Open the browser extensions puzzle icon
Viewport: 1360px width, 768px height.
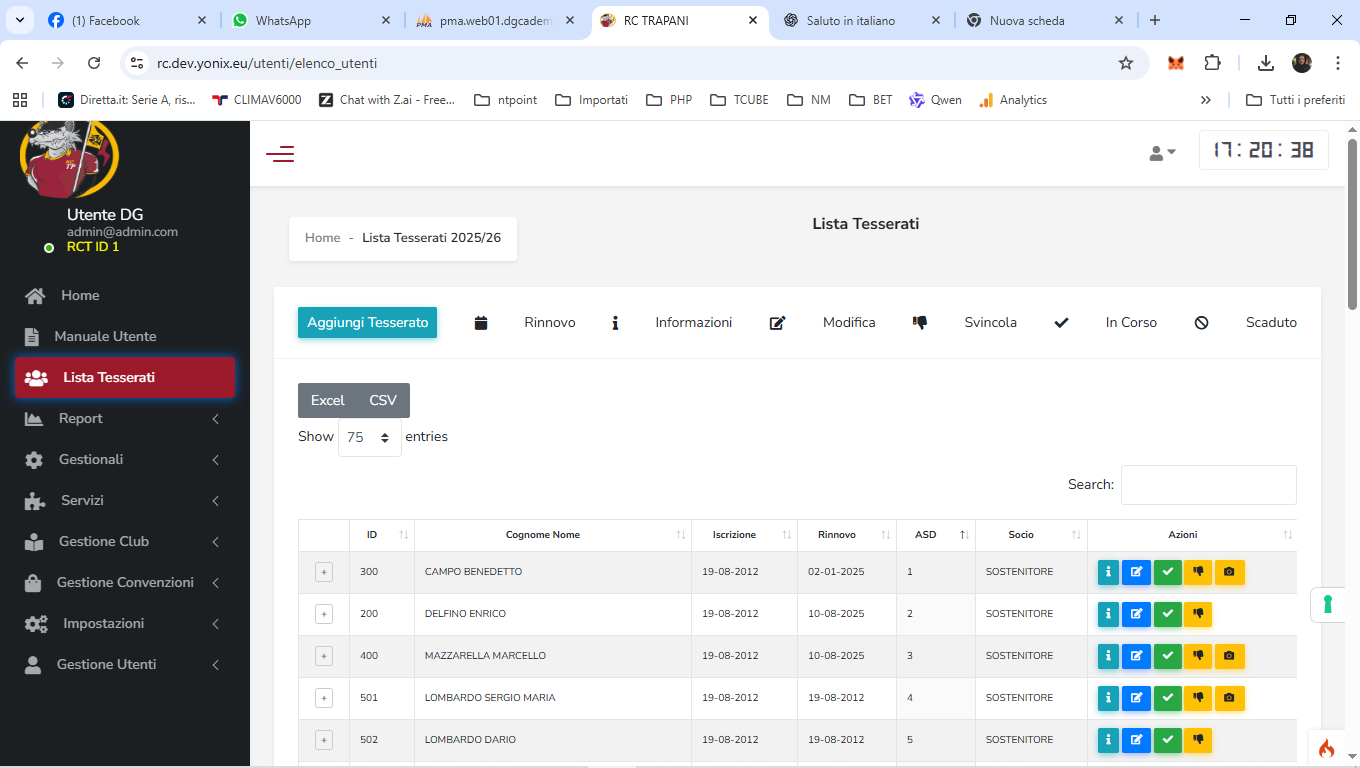click(1212, 63)
